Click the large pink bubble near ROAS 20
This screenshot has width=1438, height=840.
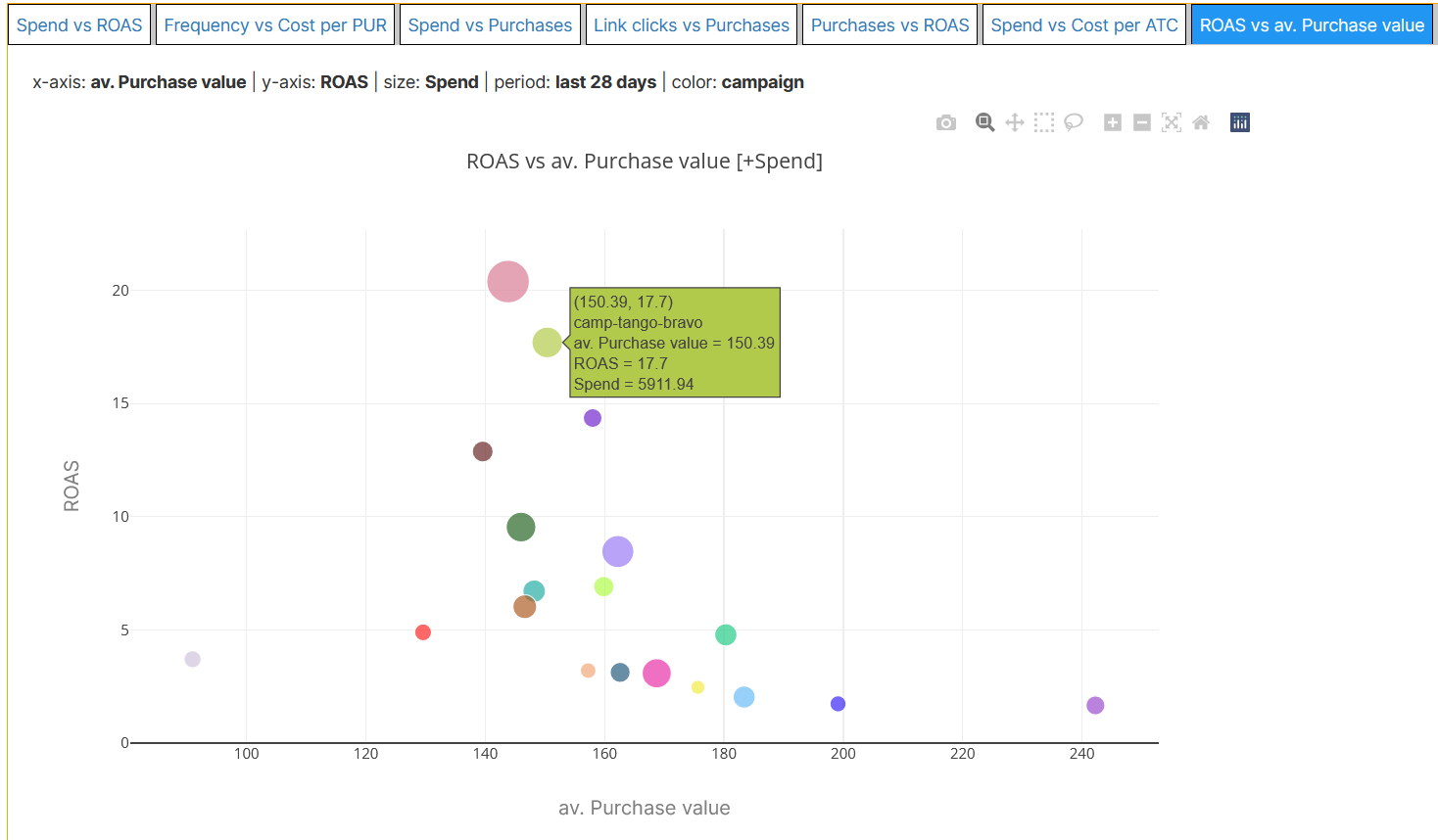tap(508, 282)
